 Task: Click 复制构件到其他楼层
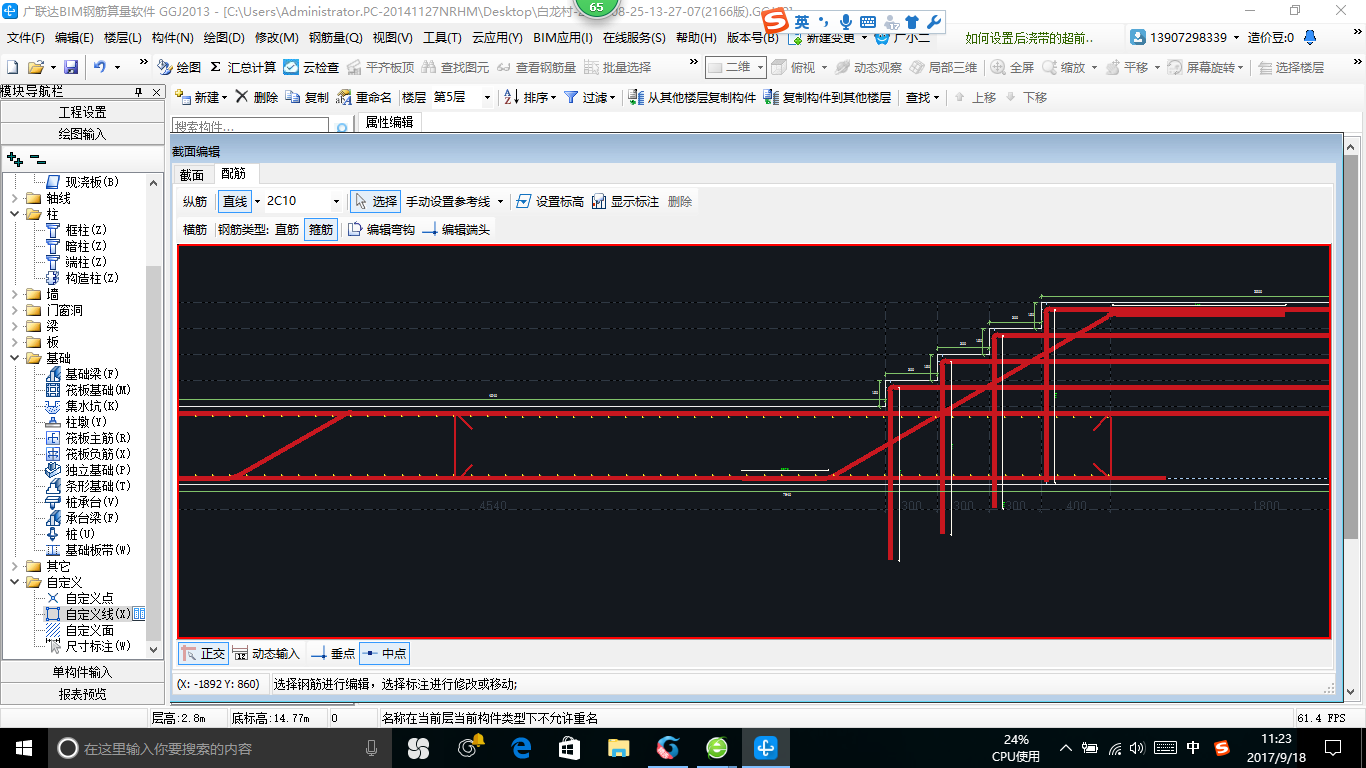coord(827,97)
